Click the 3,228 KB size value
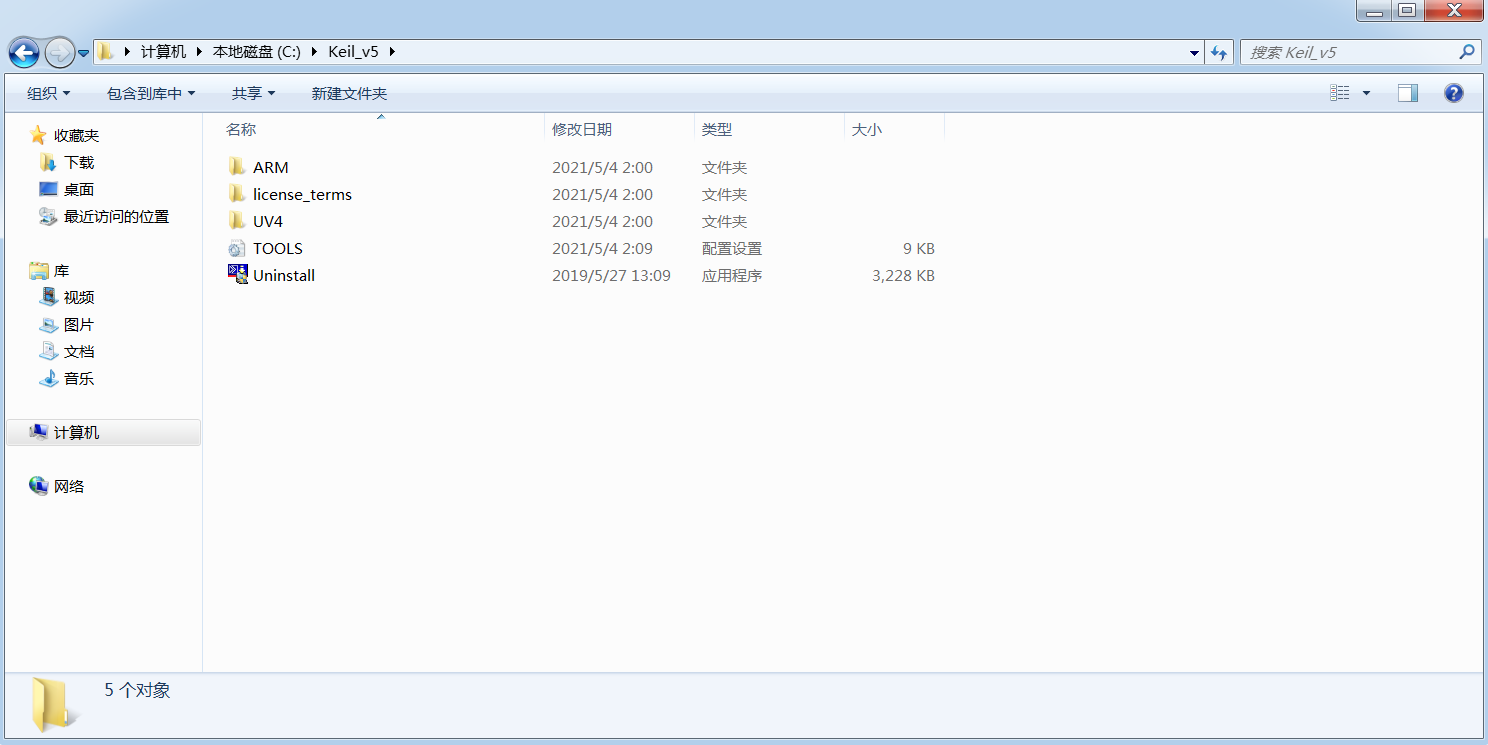Viewport: 1488px width, 745px height. click(904, 276)
